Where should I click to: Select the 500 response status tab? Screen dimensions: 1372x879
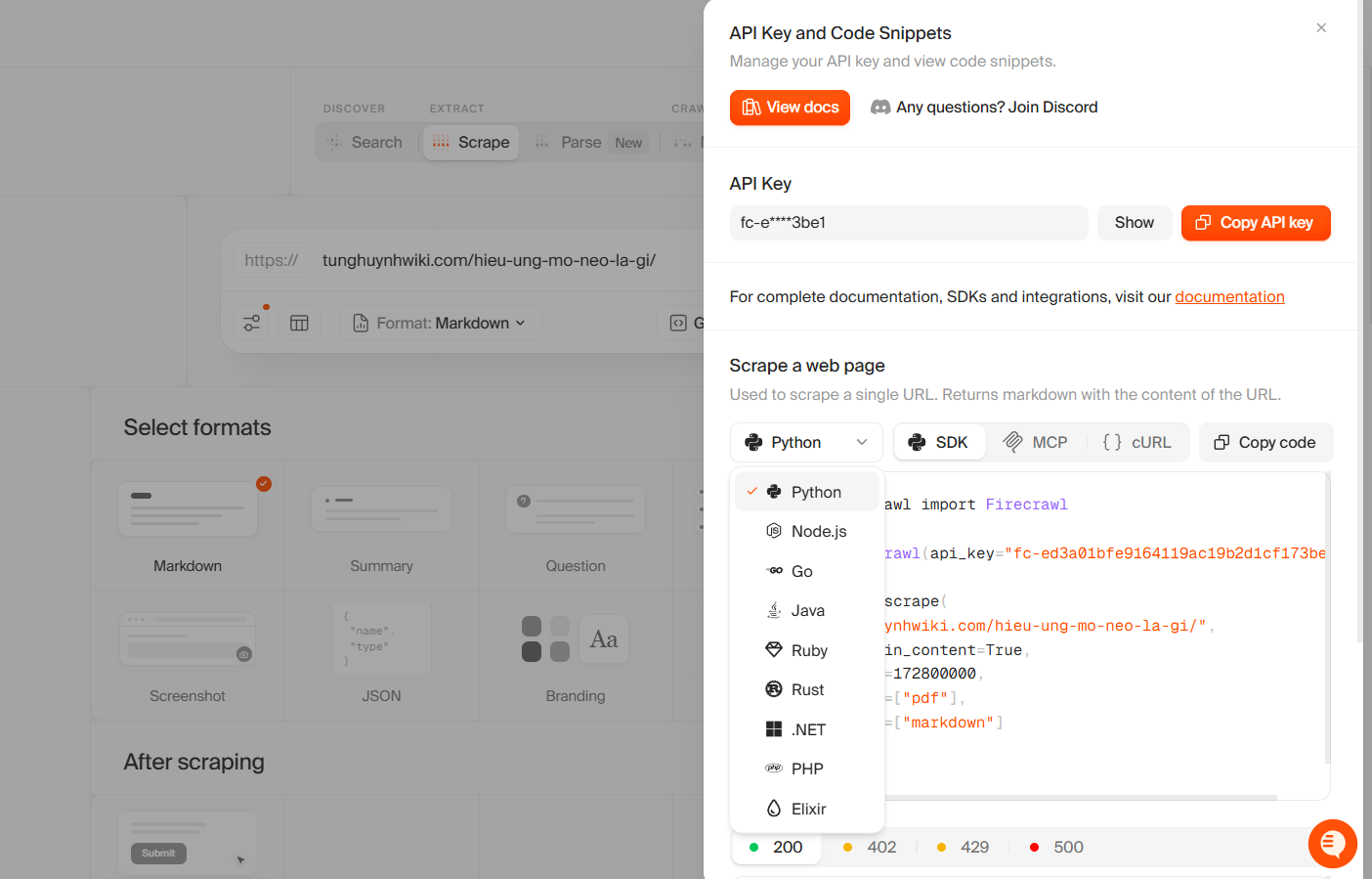[x=1057, y=848]
